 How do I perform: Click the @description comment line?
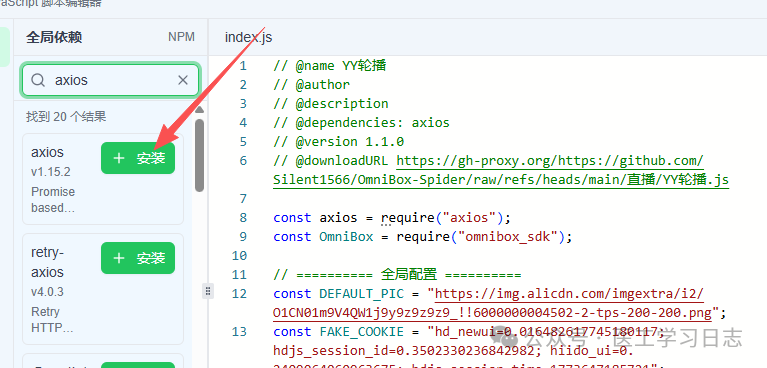[331, 104]
